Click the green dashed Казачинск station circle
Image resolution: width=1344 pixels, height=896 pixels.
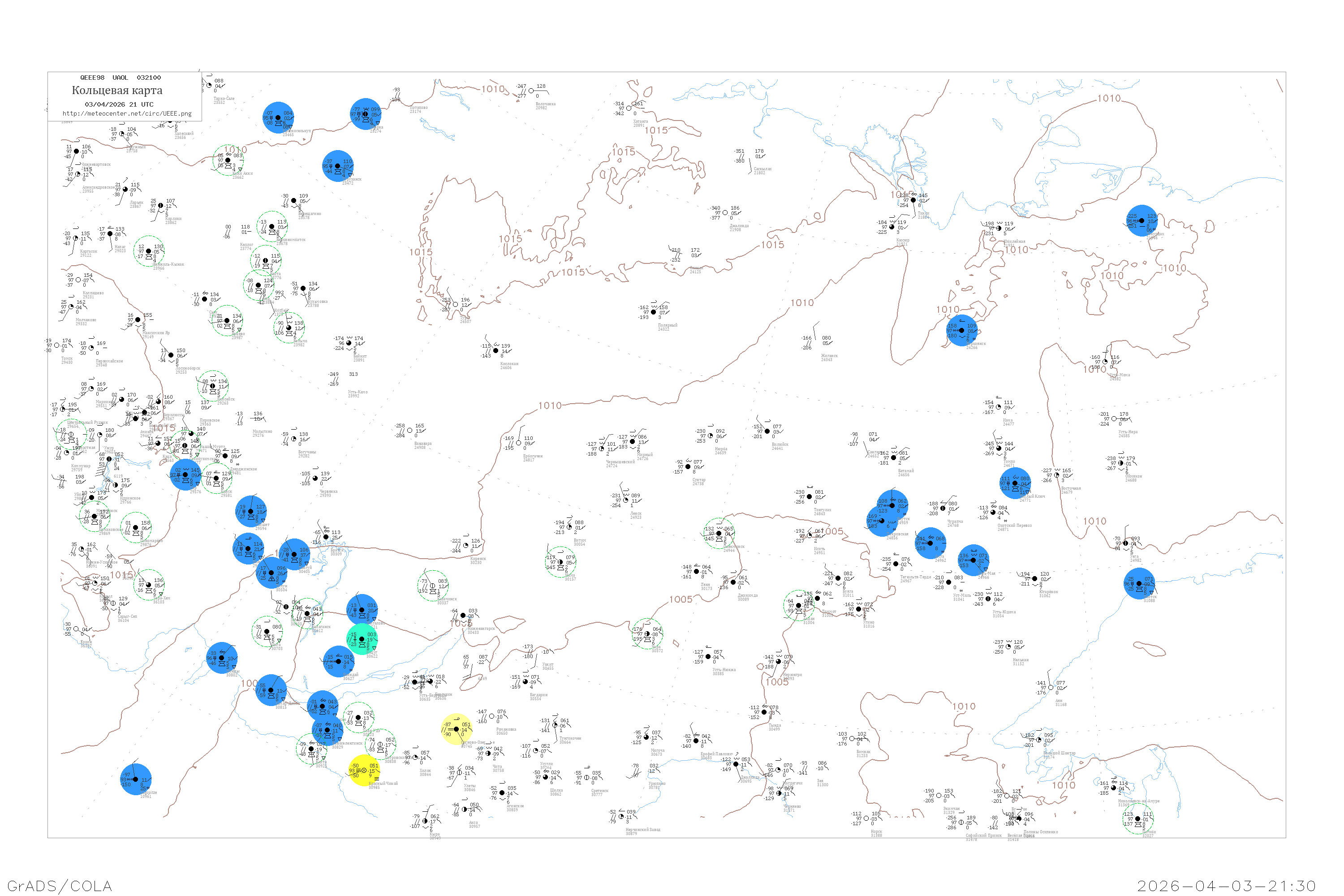click(433, 586)
